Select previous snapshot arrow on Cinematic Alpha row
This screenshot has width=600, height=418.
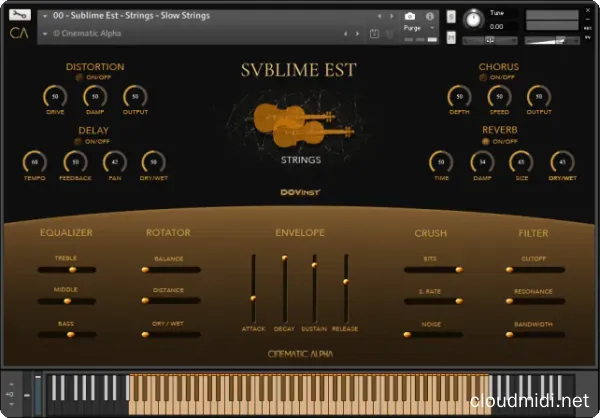346,34
